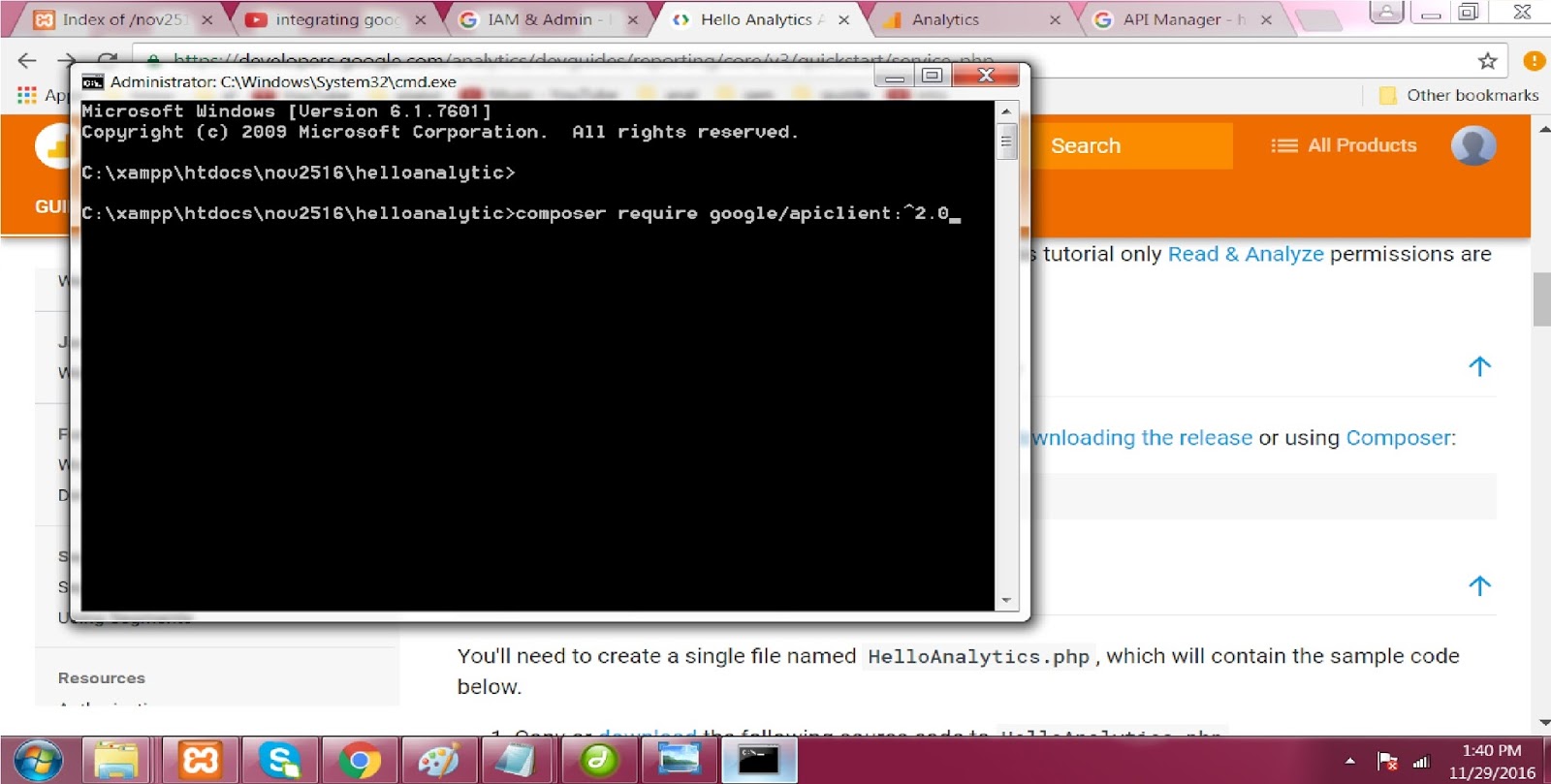This screenshot has height=784, width=1551.
Task: Click the up-arrow above the HelloAnalytics.php paragraph
Action: [x=1479, y=585]
